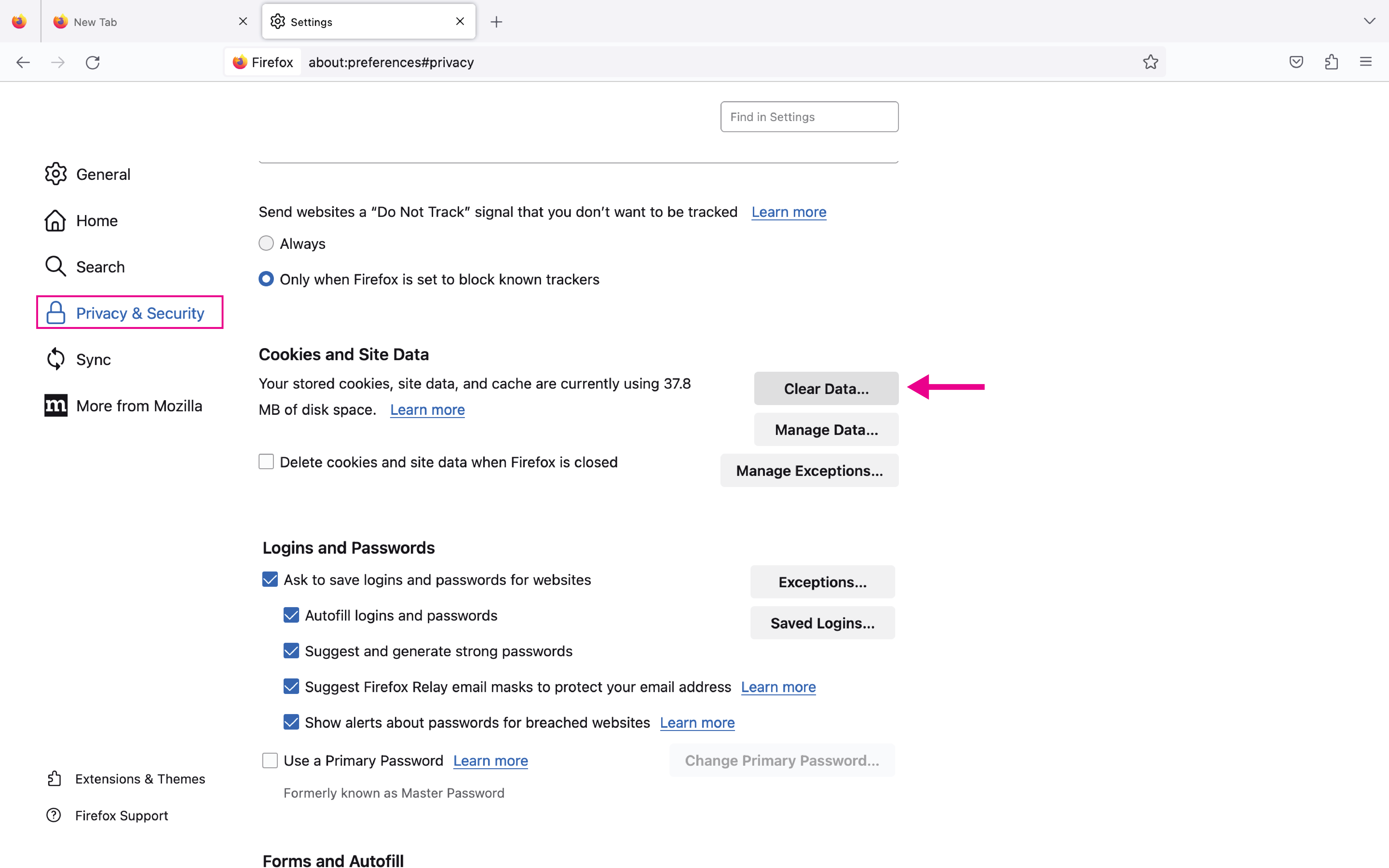Open the Extensions puzzle icon in the toolbar
The width and height of the screenshot is (1389, 868).
(1332, 62)
